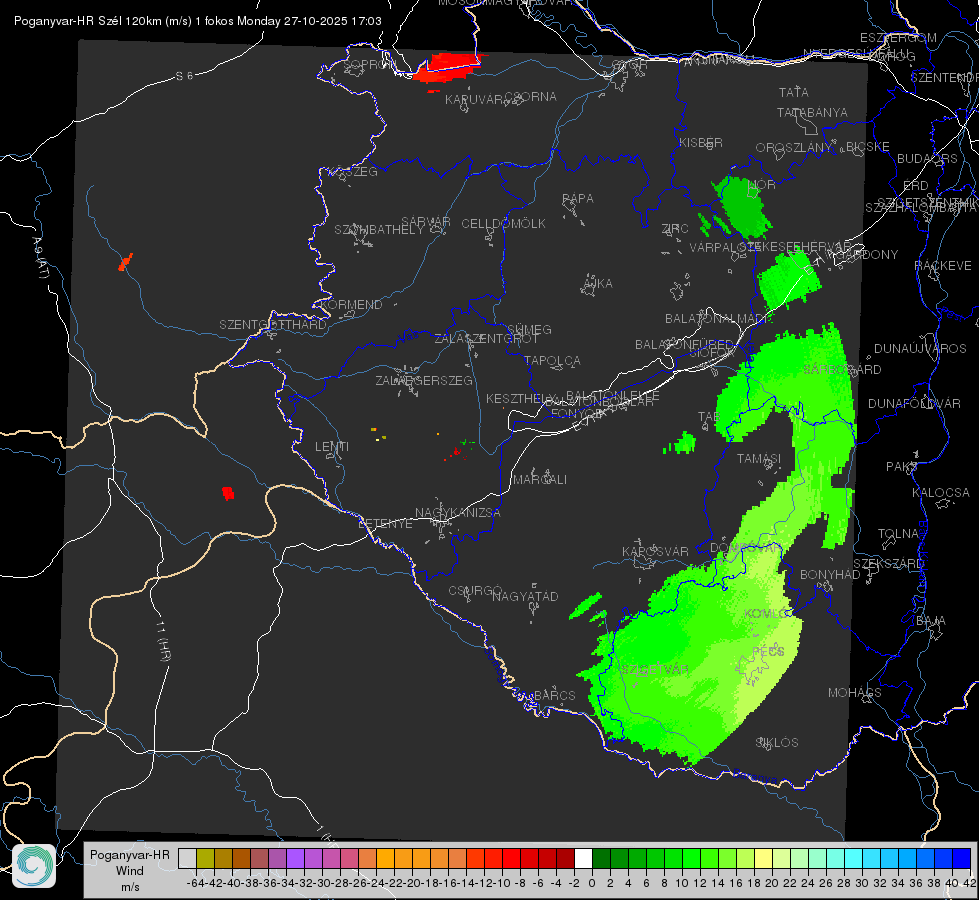Click the 'LENTI' city label

(x=332, y=447)
